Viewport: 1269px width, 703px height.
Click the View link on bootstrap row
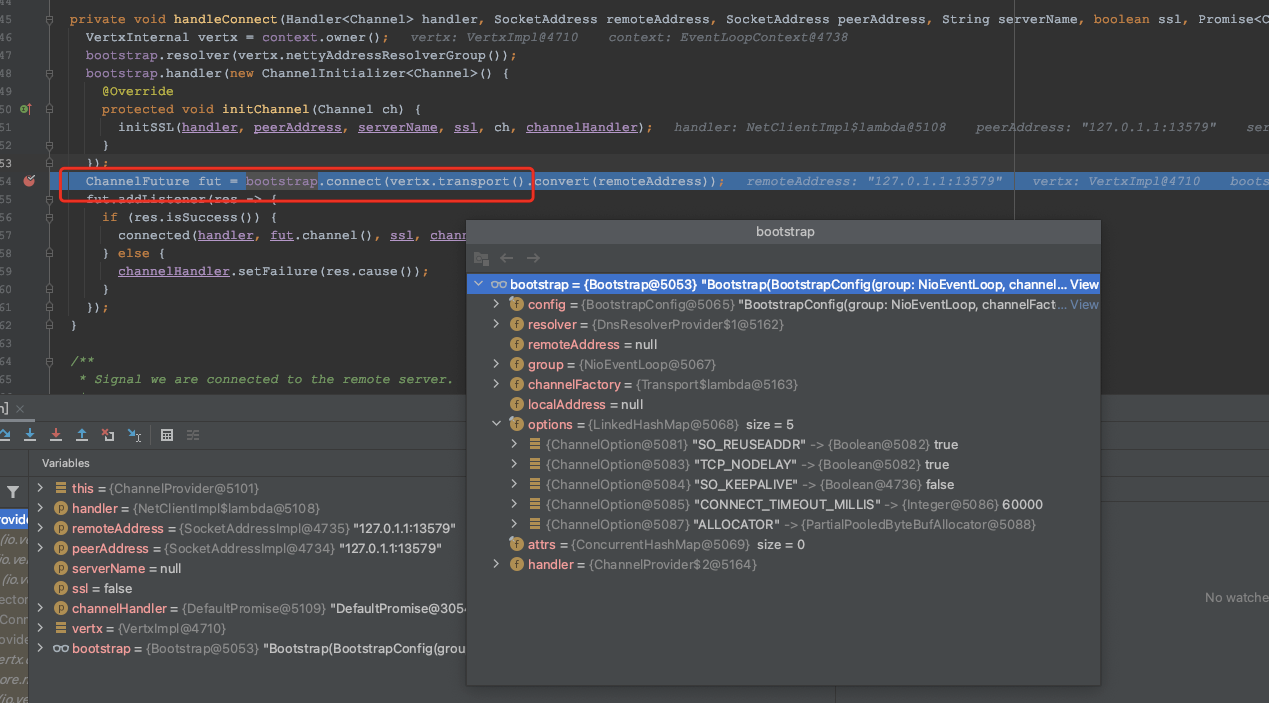[1084, 285]
